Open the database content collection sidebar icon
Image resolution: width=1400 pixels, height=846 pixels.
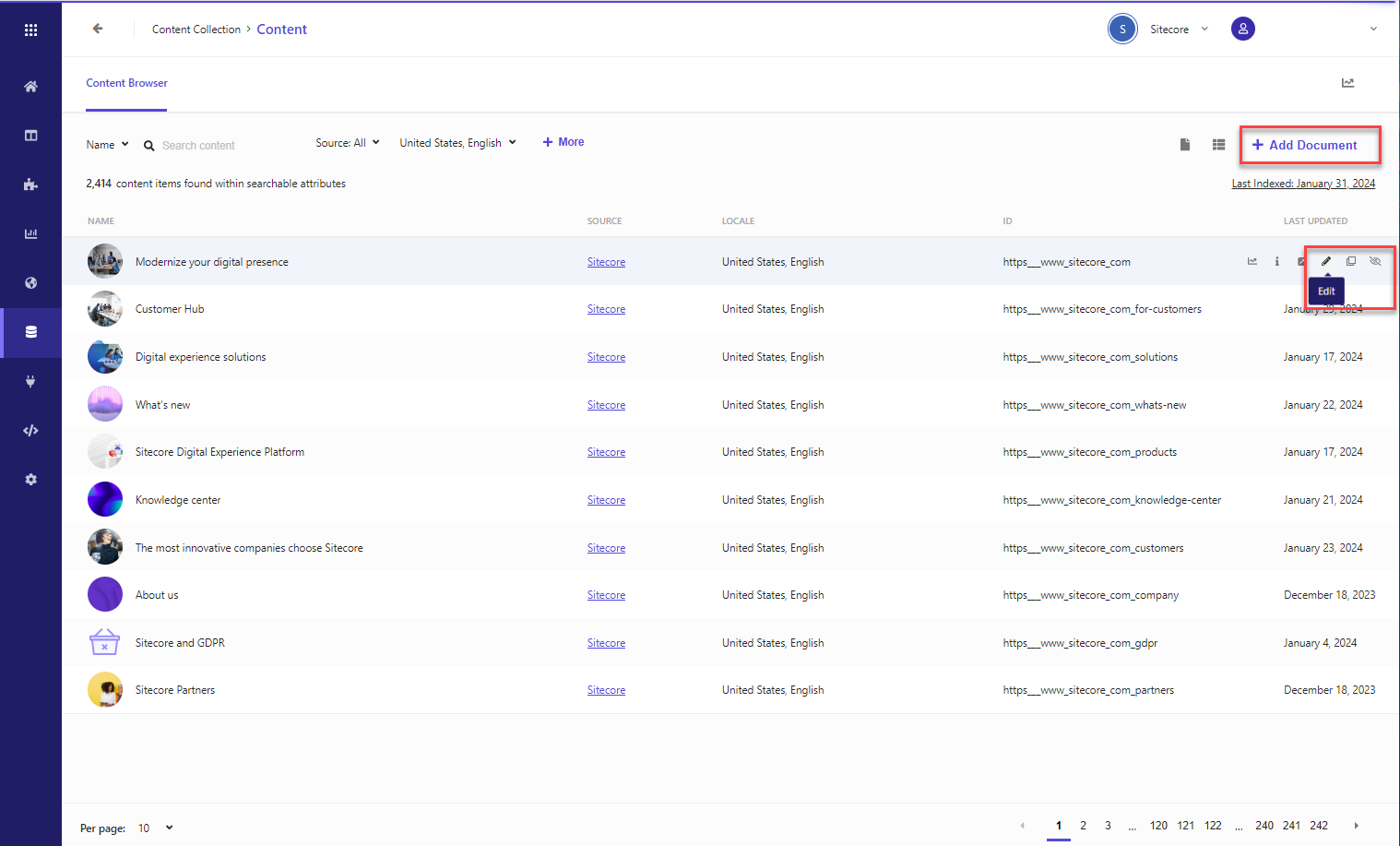pyautogui.click(x=30, y=332)
